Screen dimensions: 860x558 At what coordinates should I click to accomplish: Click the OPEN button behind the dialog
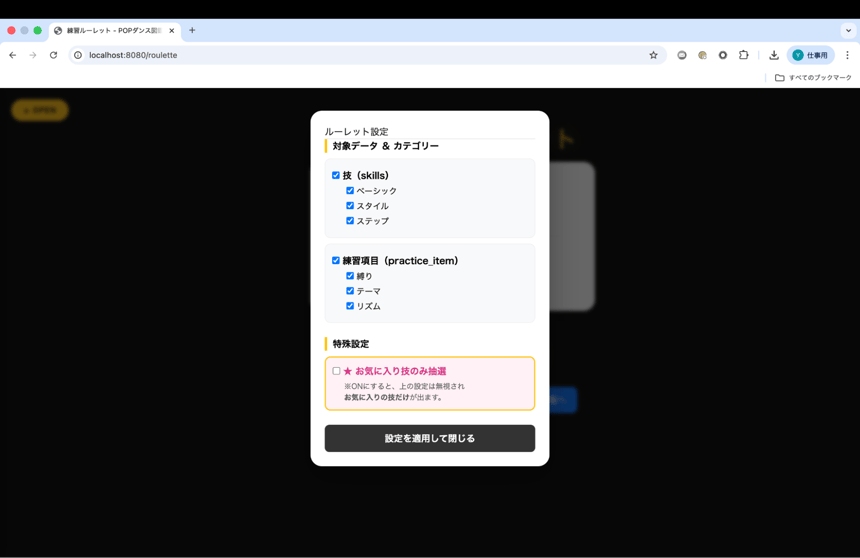point(40,110)
